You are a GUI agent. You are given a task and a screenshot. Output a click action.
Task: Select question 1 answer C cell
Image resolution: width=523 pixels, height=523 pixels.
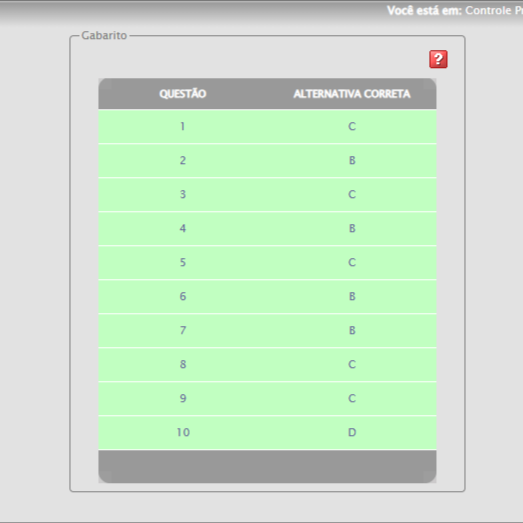[x=352, y=126]
